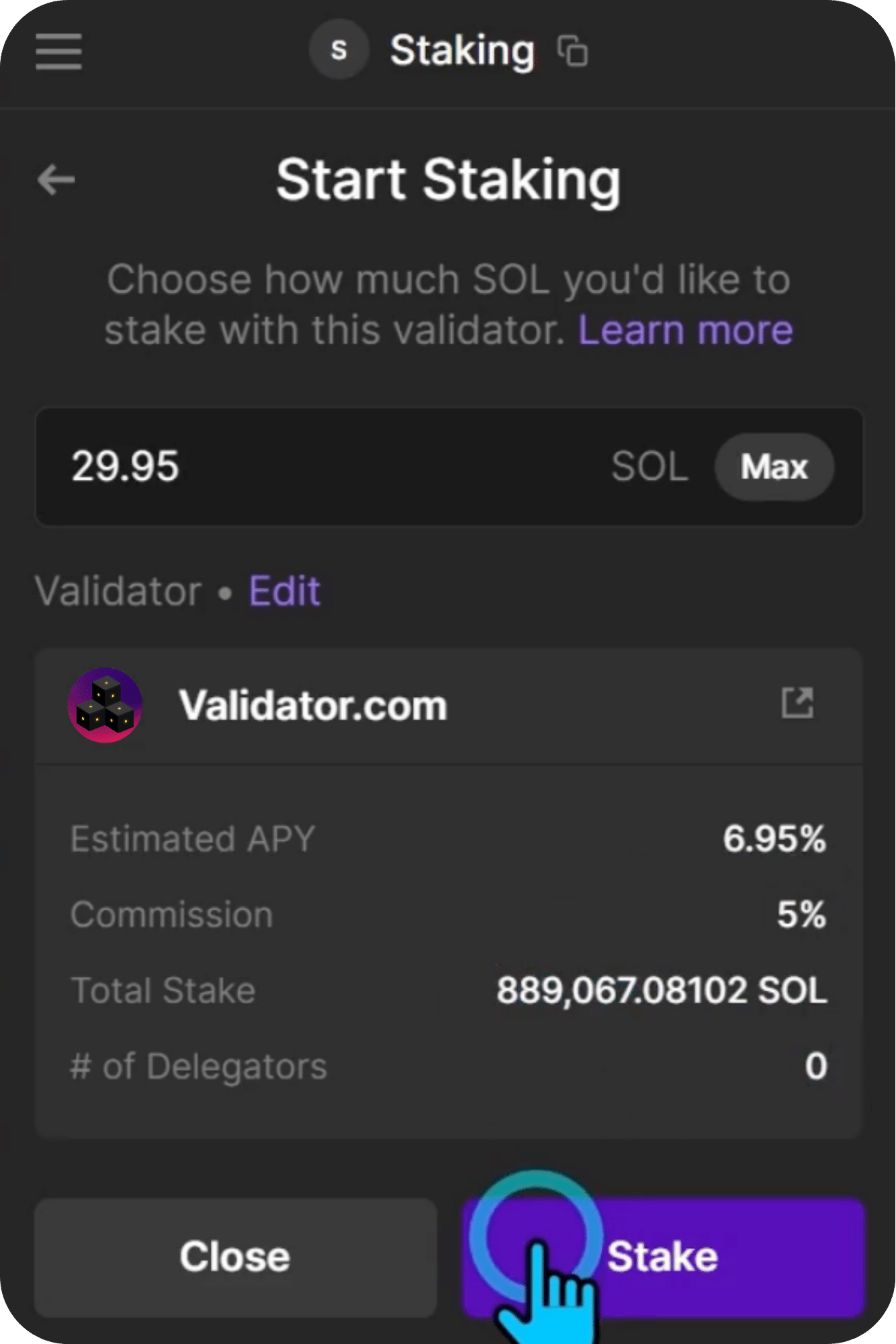The height and width of the screenshot is (1344, 896).
Task: Go back using the left arrow
Action: pos(56,179)
